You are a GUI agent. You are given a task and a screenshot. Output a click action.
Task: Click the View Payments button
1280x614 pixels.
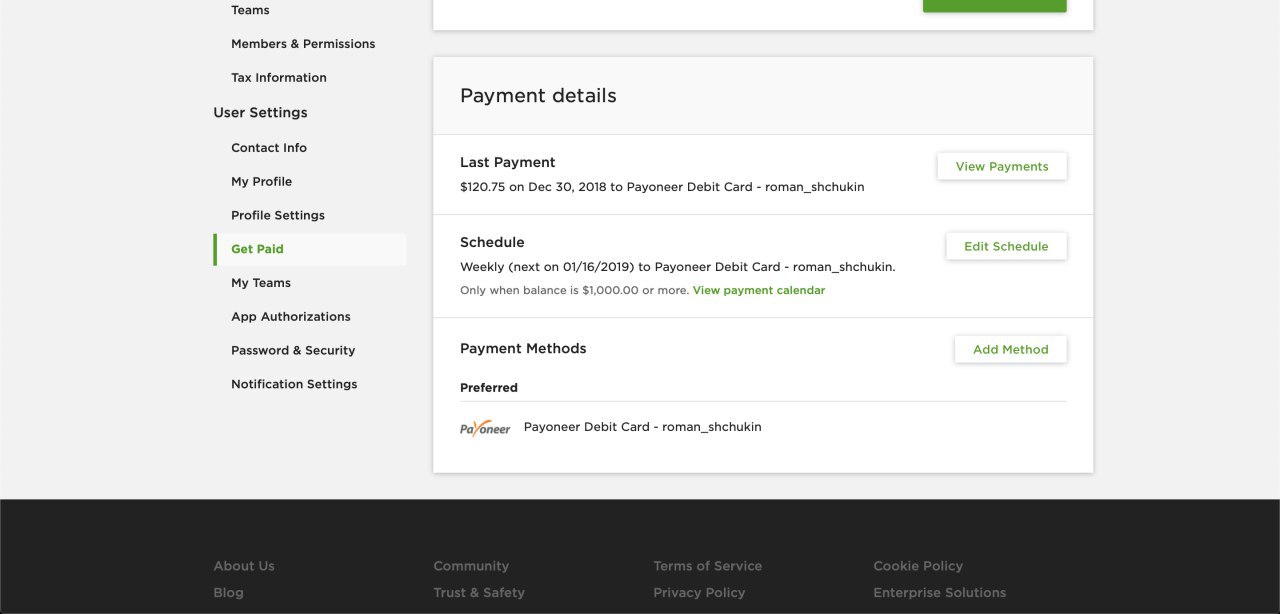[1002, 167]
